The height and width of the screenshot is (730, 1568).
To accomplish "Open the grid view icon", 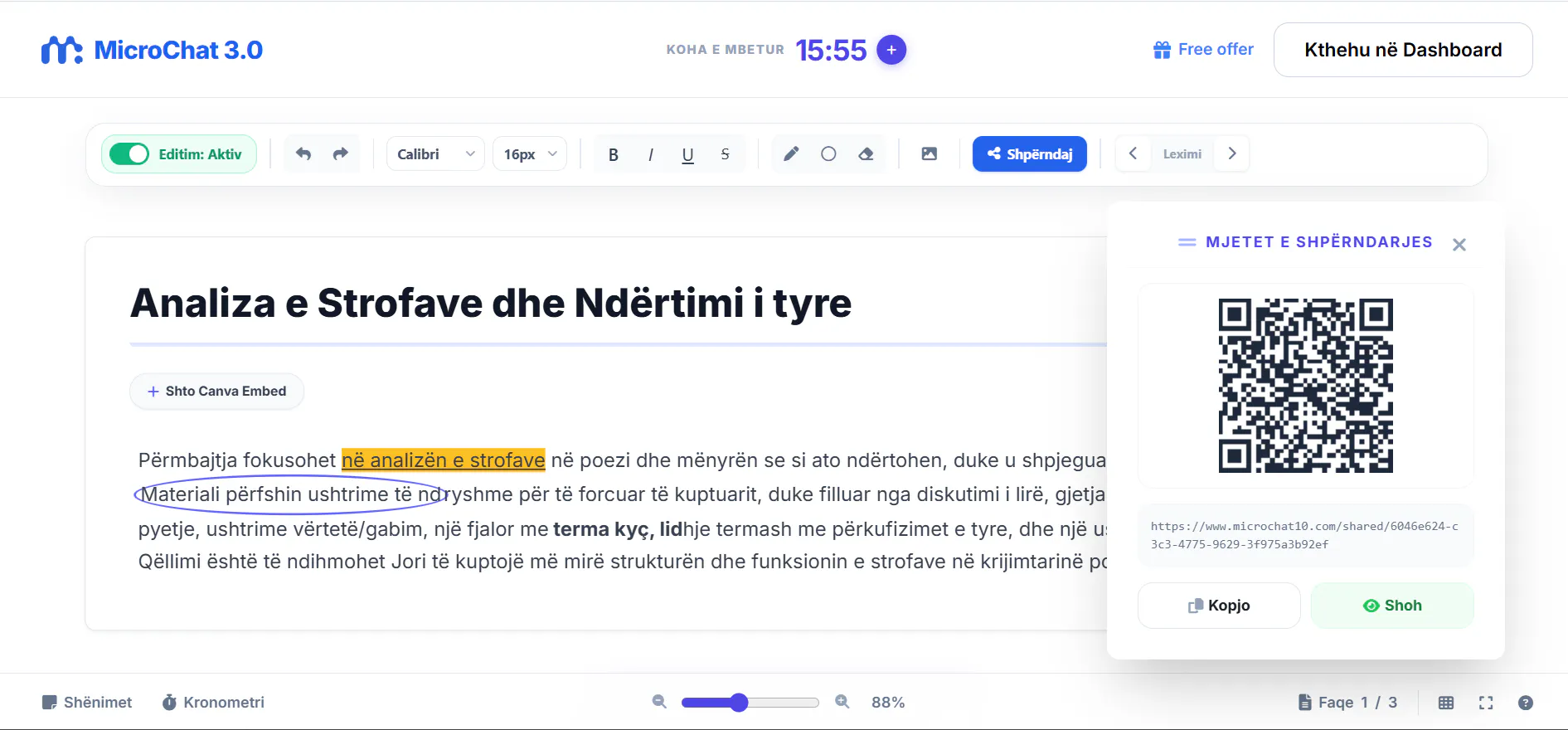I will pyautogui.click(x=1446, y=703).
